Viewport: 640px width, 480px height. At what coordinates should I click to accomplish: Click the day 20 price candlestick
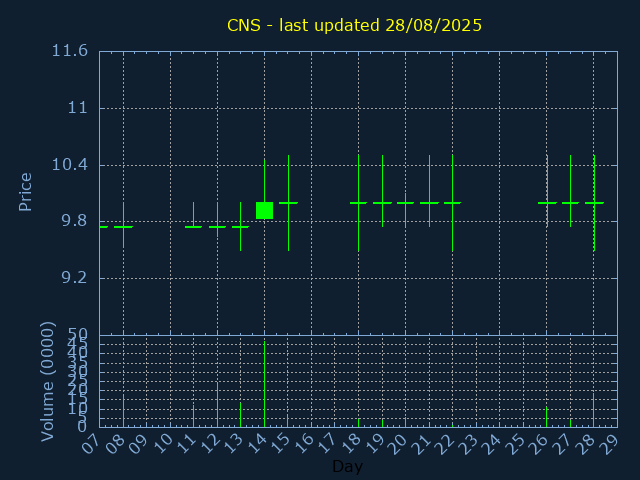405,211
